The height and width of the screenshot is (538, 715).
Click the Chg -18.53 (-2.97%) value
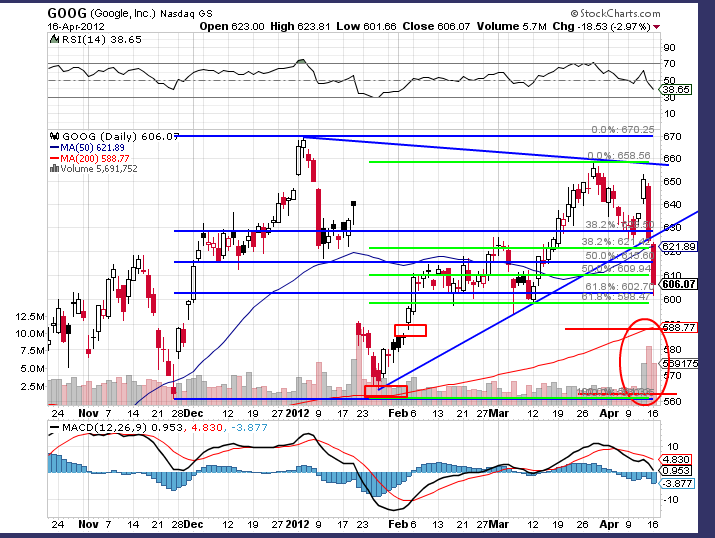click(x=601, y=26)
